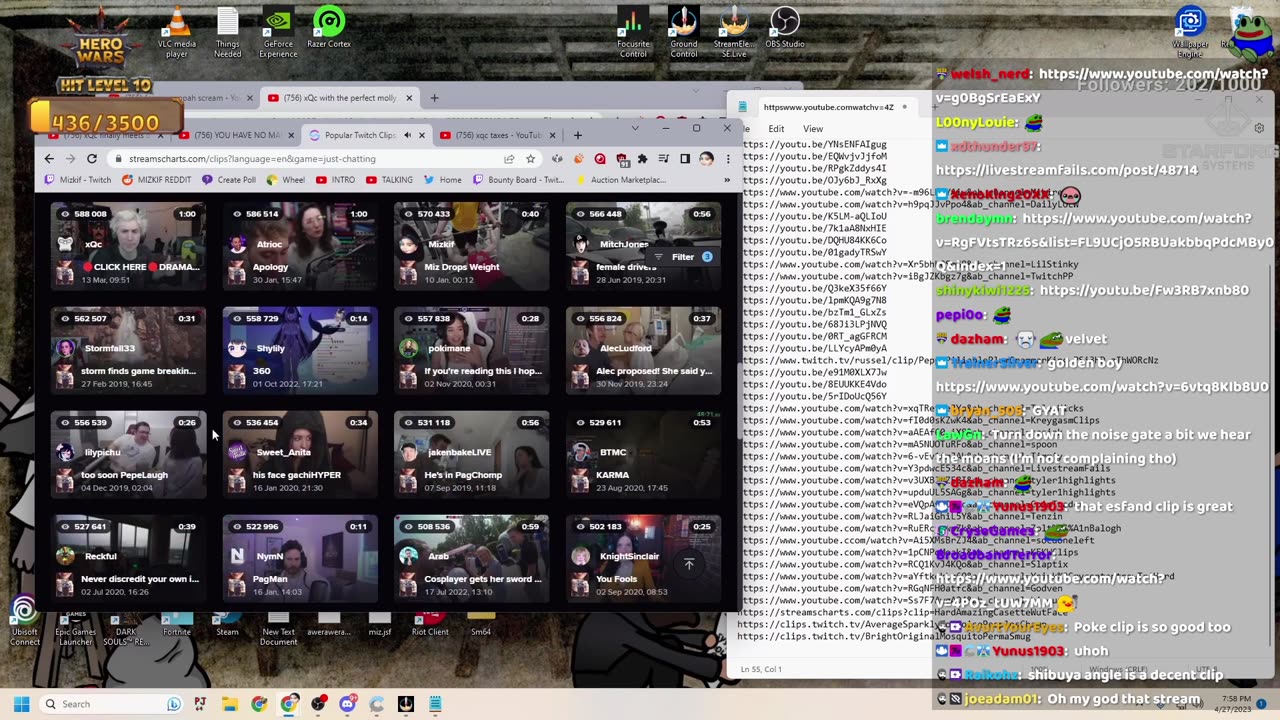1280x720 pixels.
Task: Reload the streamscharts clips page
Action: point(92,158)
